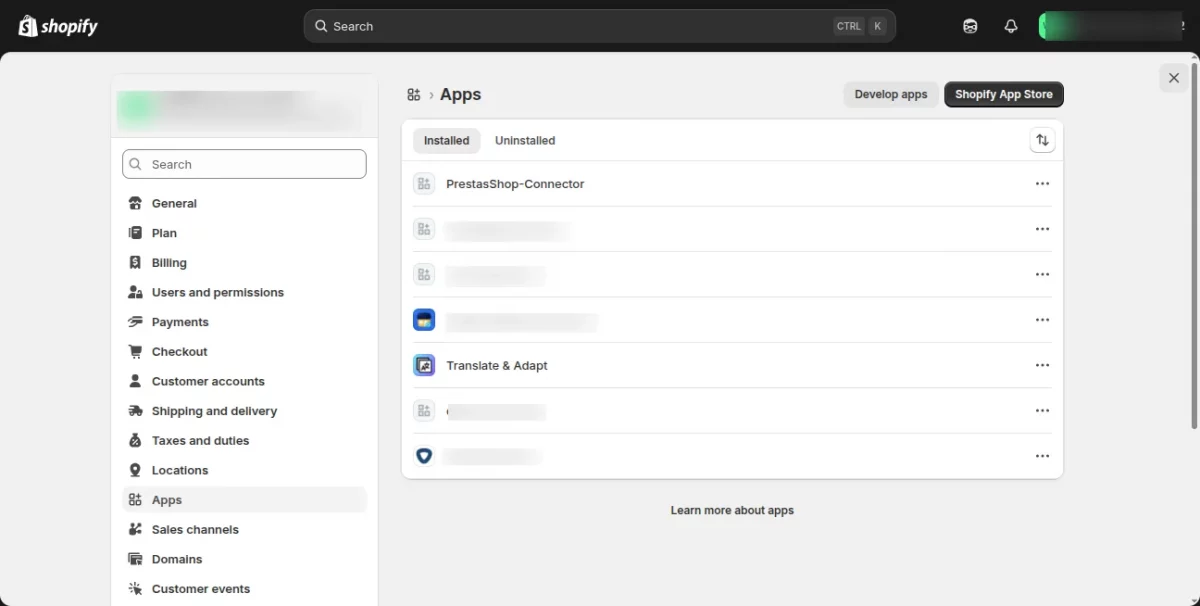Click the Translate & Adapt app icon
1200x606 pixels.
point(424,365)
